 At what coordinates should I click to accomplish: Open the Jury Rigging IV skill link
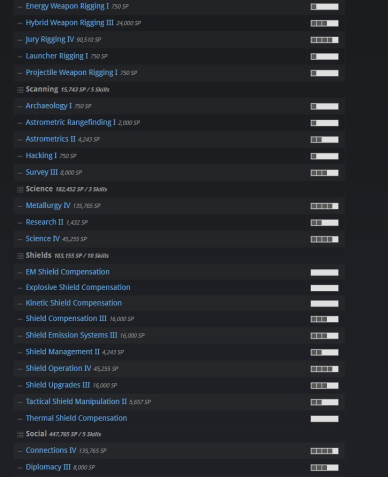click(x=50, y=39)
